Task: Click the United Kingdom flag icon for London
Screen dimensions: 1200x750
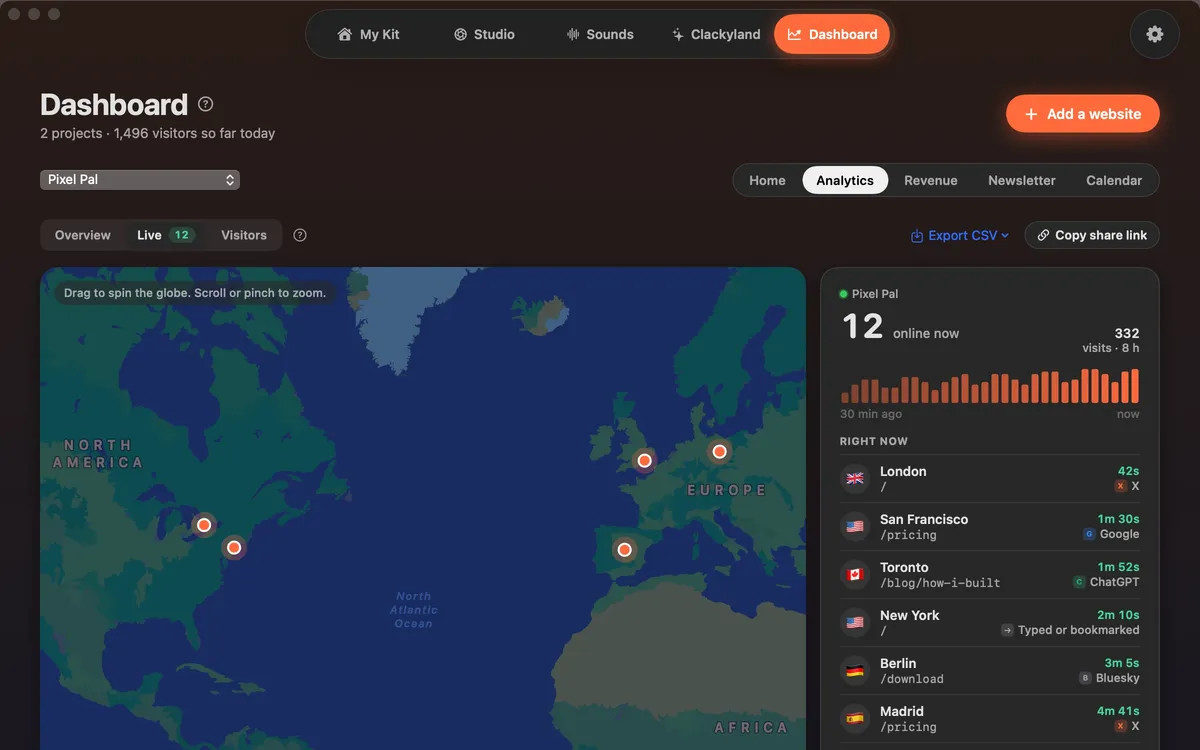Action: pos(855,478)
